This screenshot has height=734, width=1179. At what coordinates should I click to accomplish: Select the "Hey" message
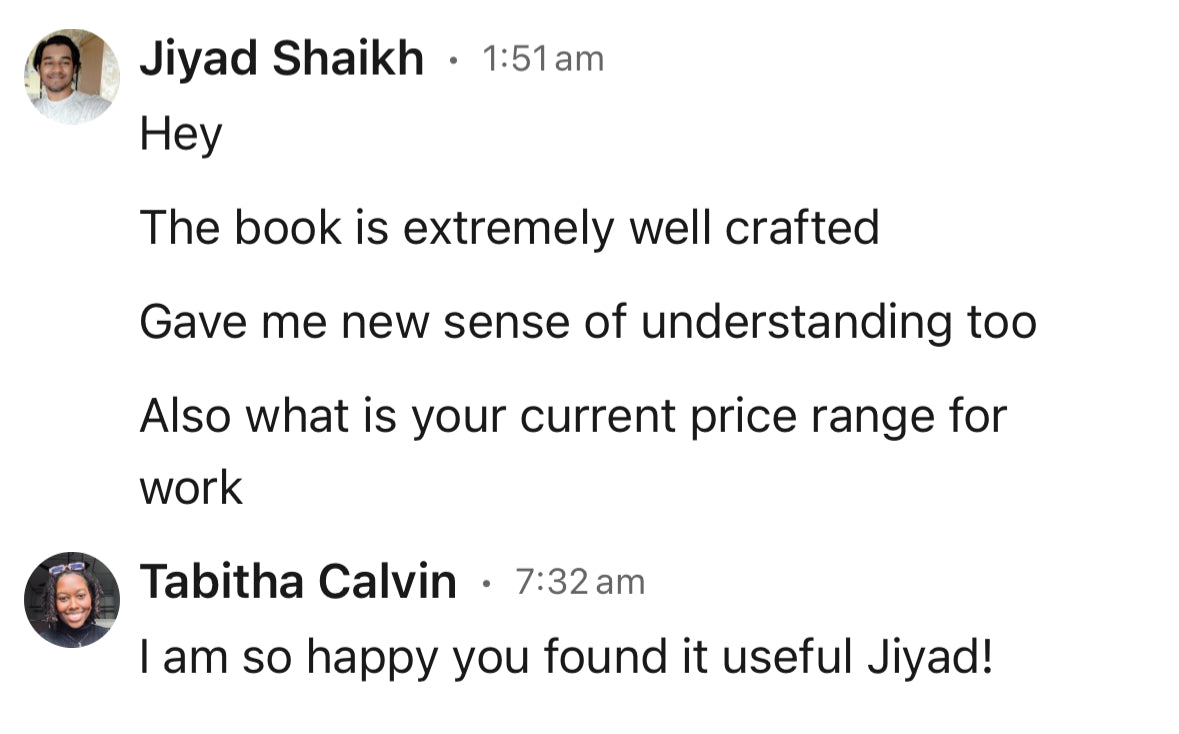tap(180, 134)
